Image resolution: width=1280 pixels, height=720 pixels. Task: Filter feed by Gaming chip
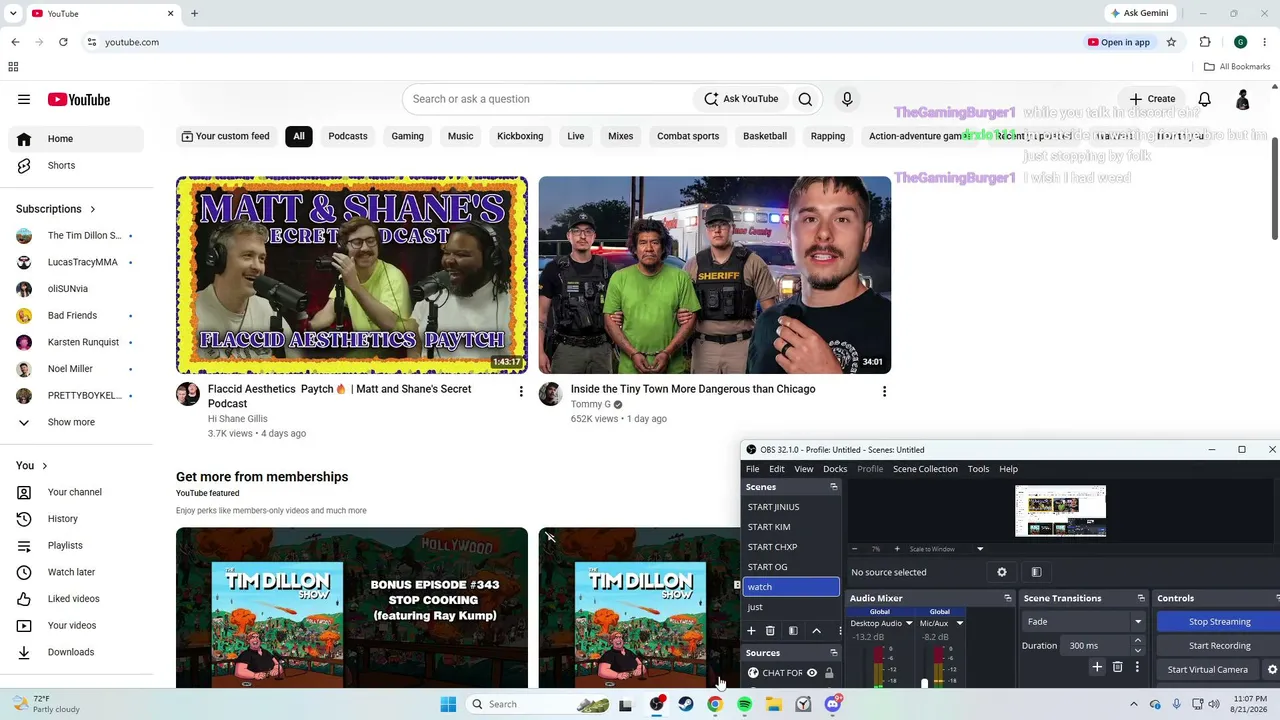[408, 136]
